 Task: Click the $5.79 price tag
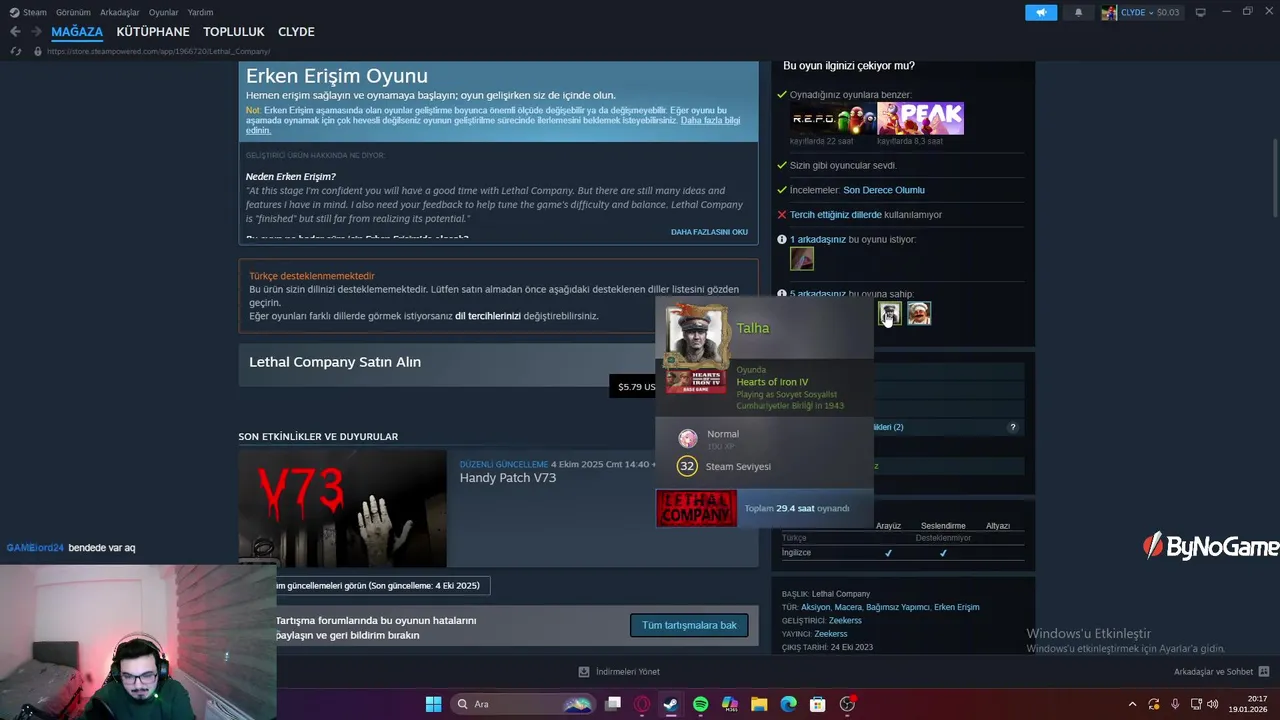(x=636, y=387)
